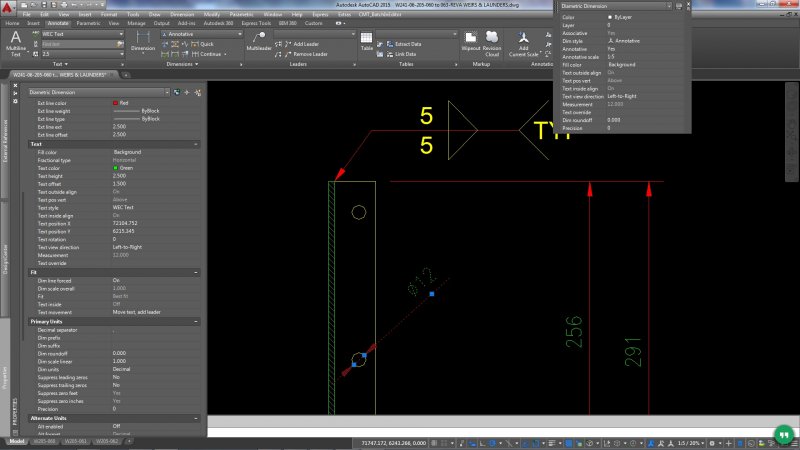This screenshot has height=450, width=800.
Task: Click the Text height value field
Action: 156,176
